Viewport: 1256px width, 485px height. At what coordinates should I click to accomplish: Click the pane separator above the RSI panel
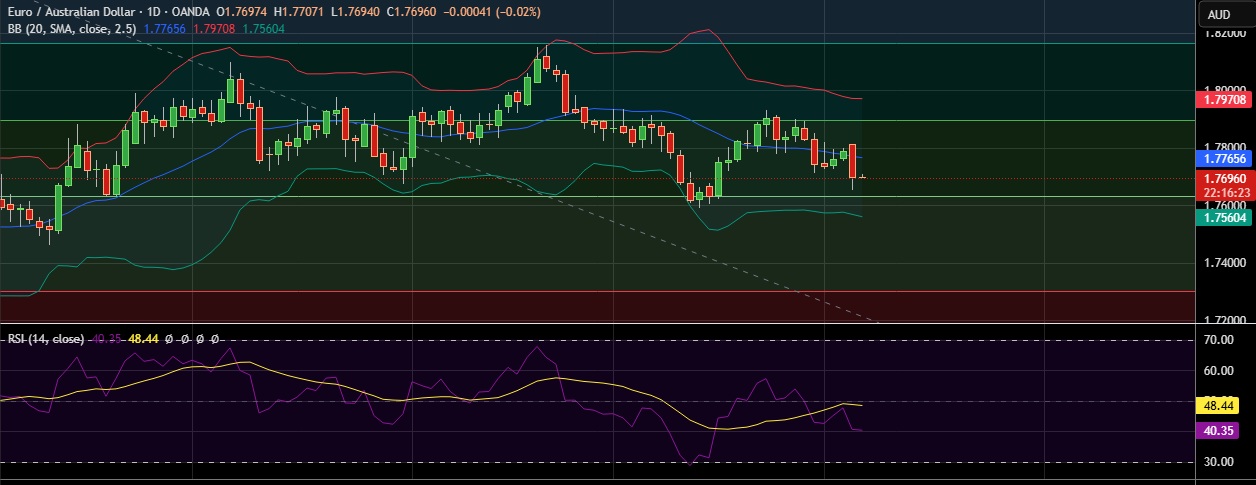click(600, 323)
